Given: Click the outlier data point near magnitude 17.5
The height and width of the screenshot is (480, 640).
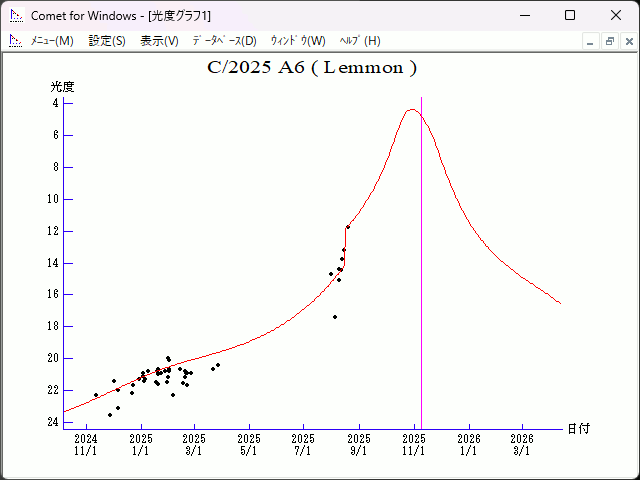Looking at the screenshot, I should (335, 317).
